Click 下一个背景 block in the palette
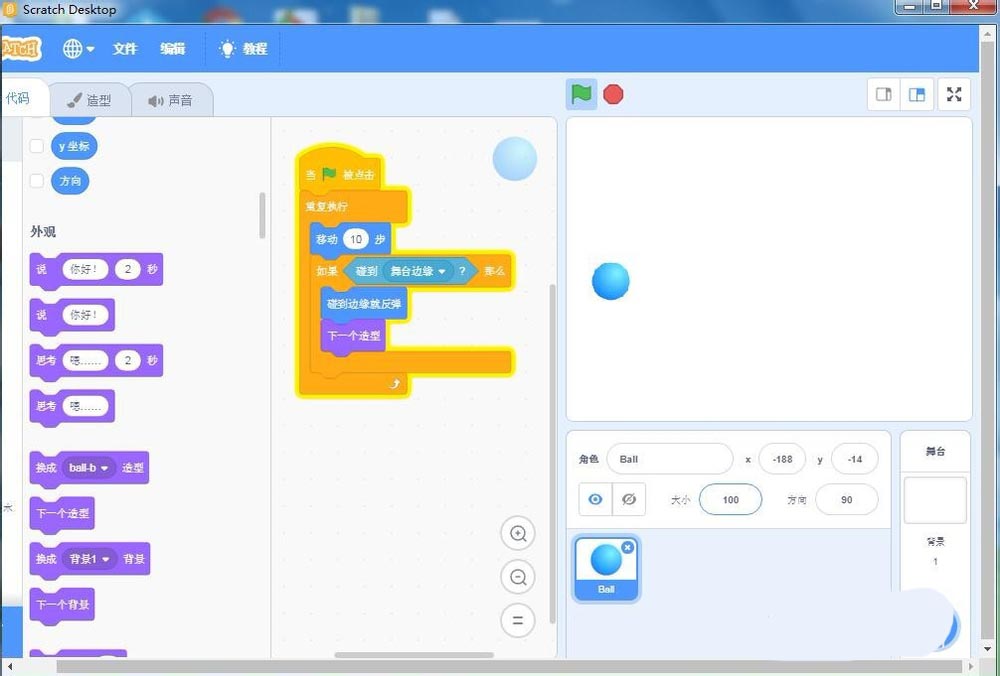 (62, 604)
